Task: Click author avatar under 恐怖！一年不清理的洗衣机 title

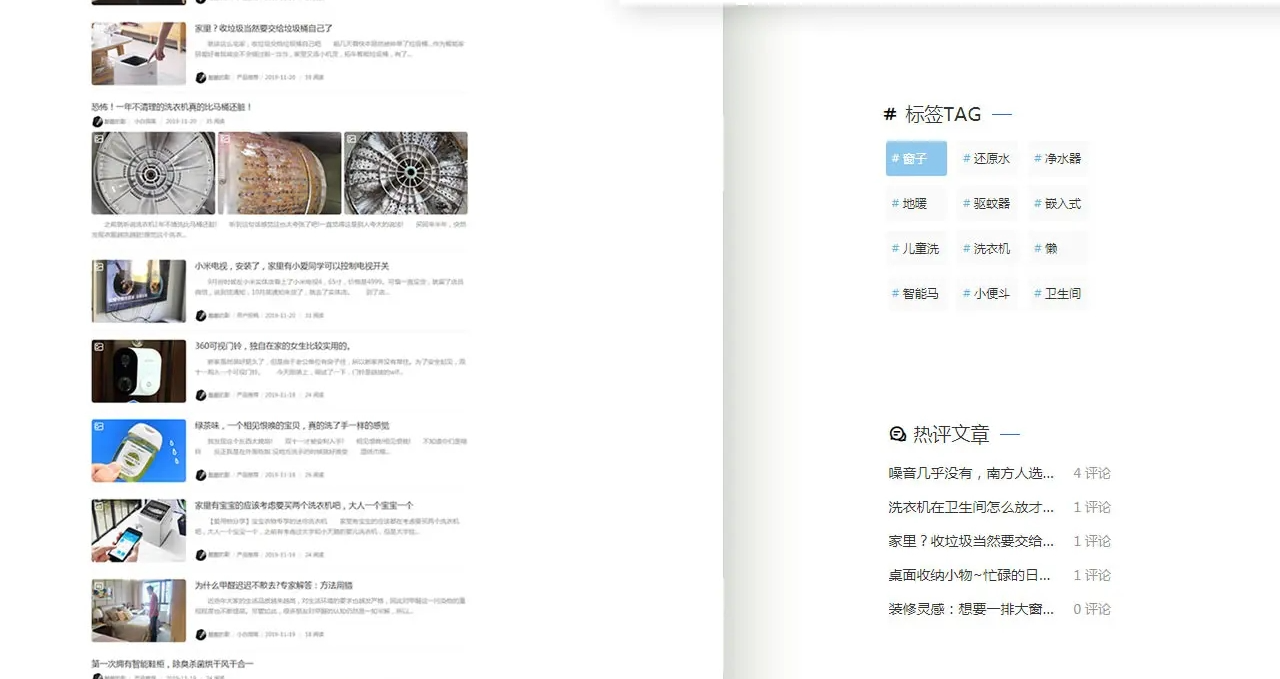Action: [x=97, y=121]
